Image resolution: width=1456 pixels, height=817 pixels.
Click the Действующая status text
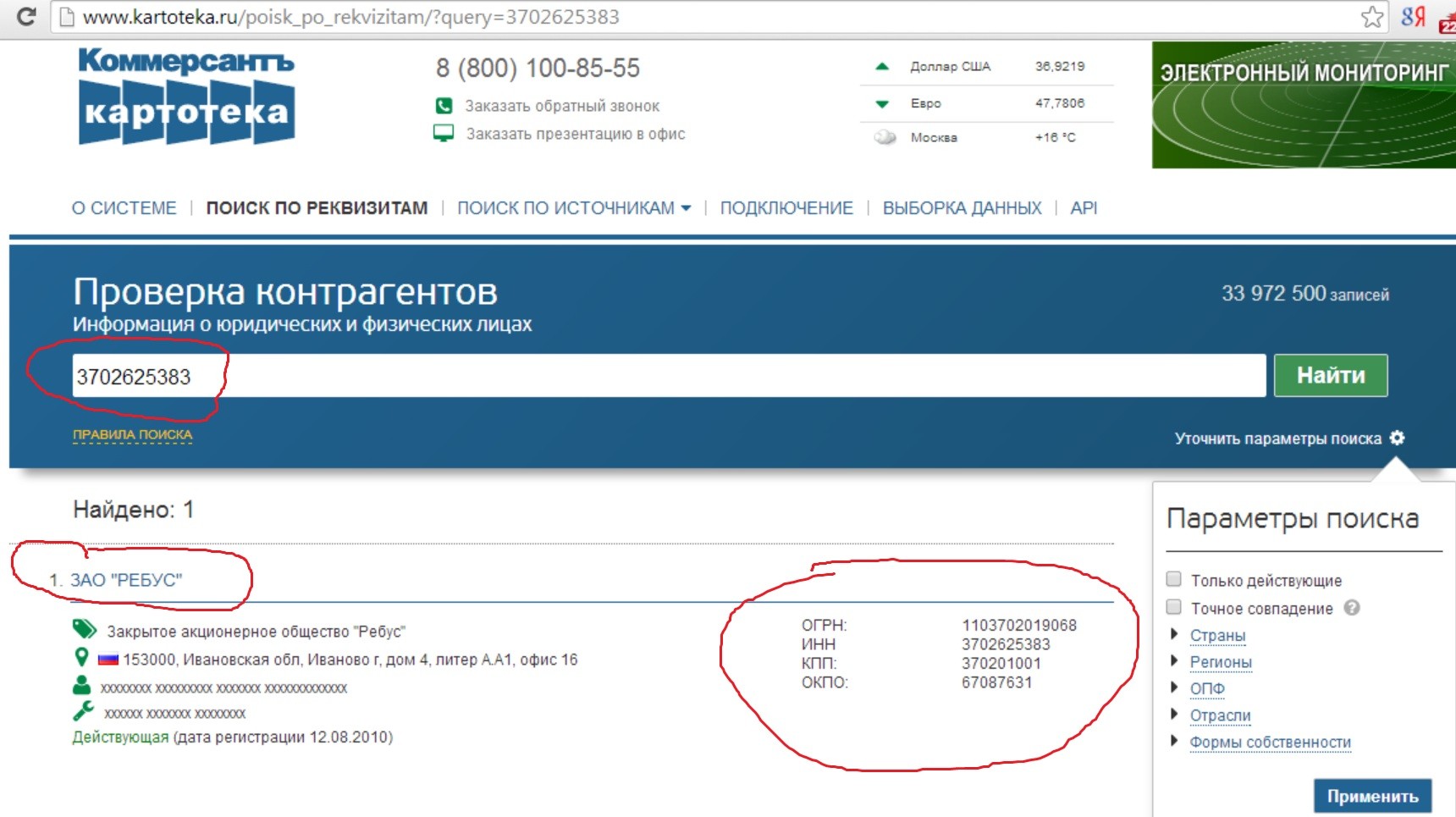(x=120, y=737)
